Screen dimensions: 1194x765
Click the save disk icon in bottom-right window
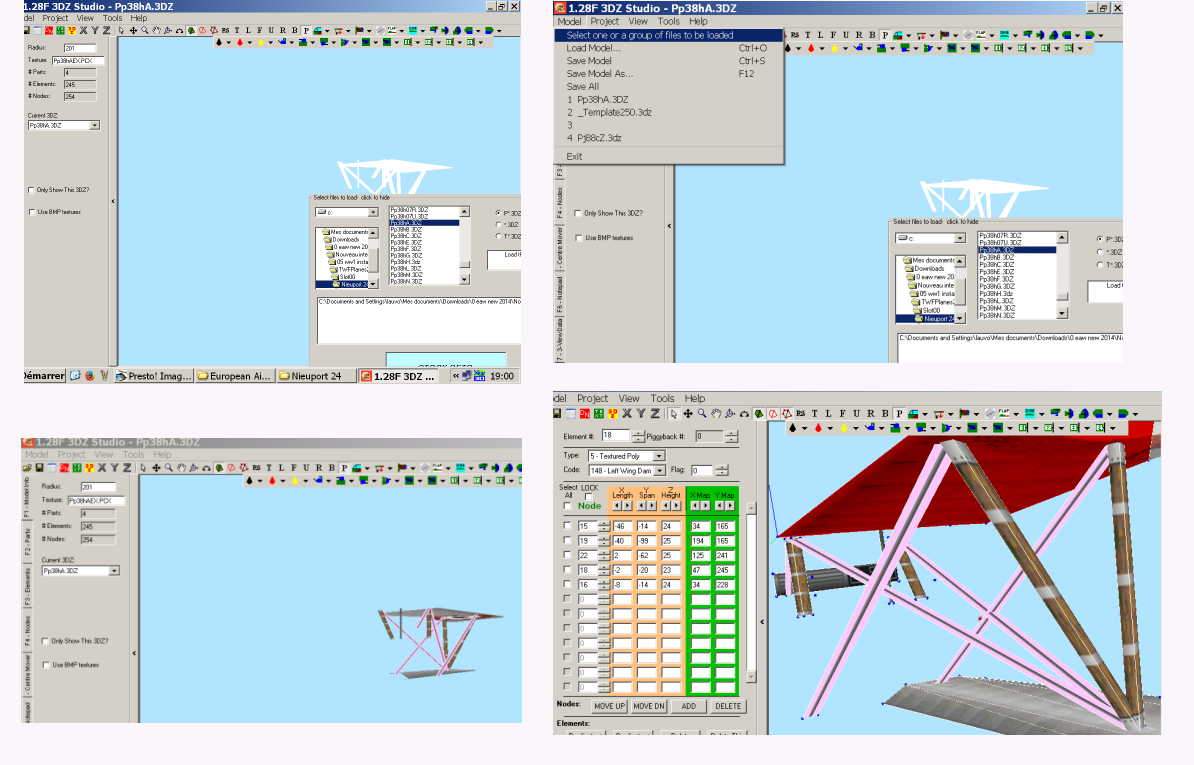tap(557, 413)
